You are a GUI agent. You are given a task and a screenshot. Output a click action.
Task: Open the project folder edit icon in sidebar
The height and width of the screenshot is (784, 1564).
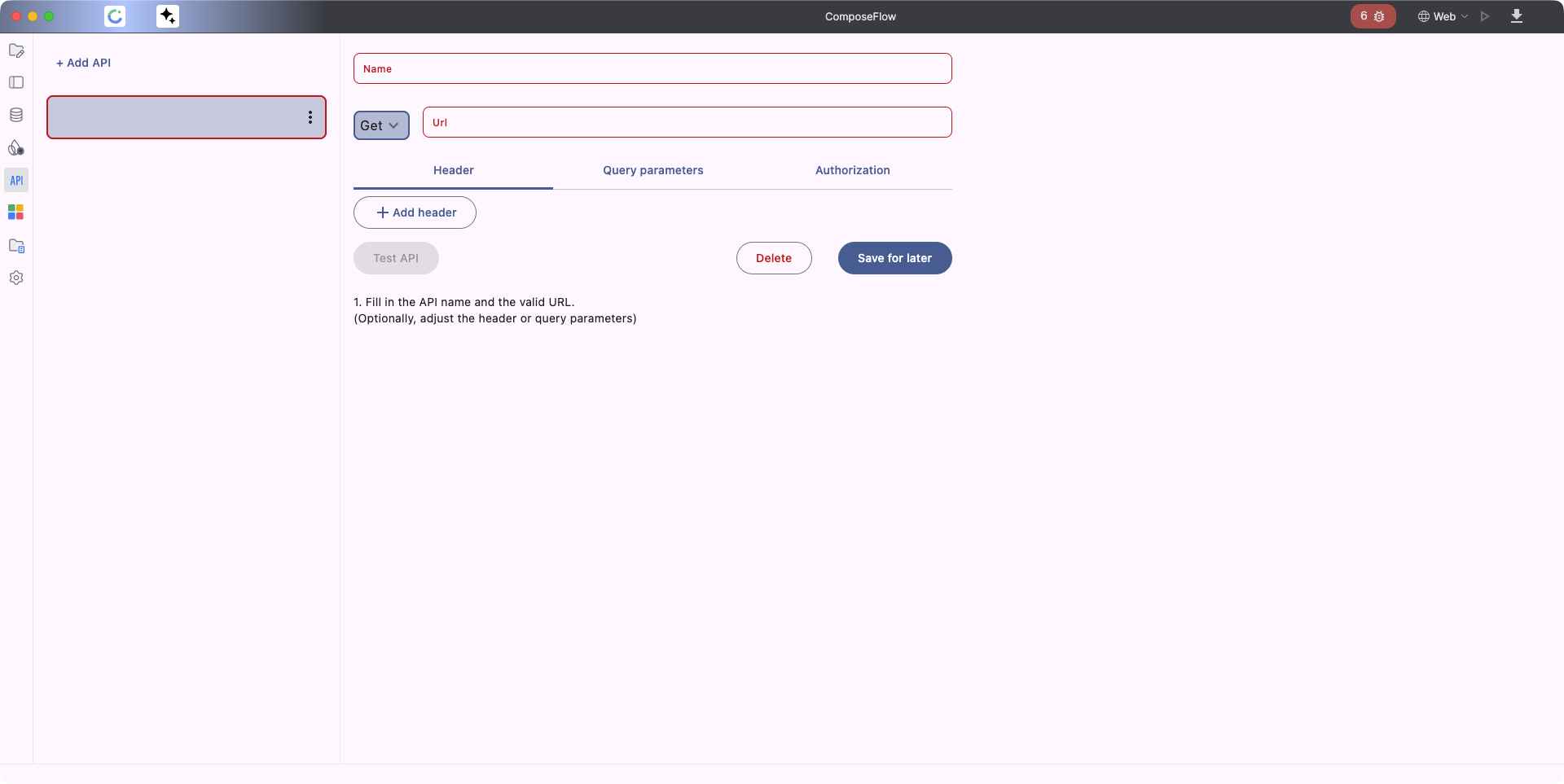click(16, 50)
